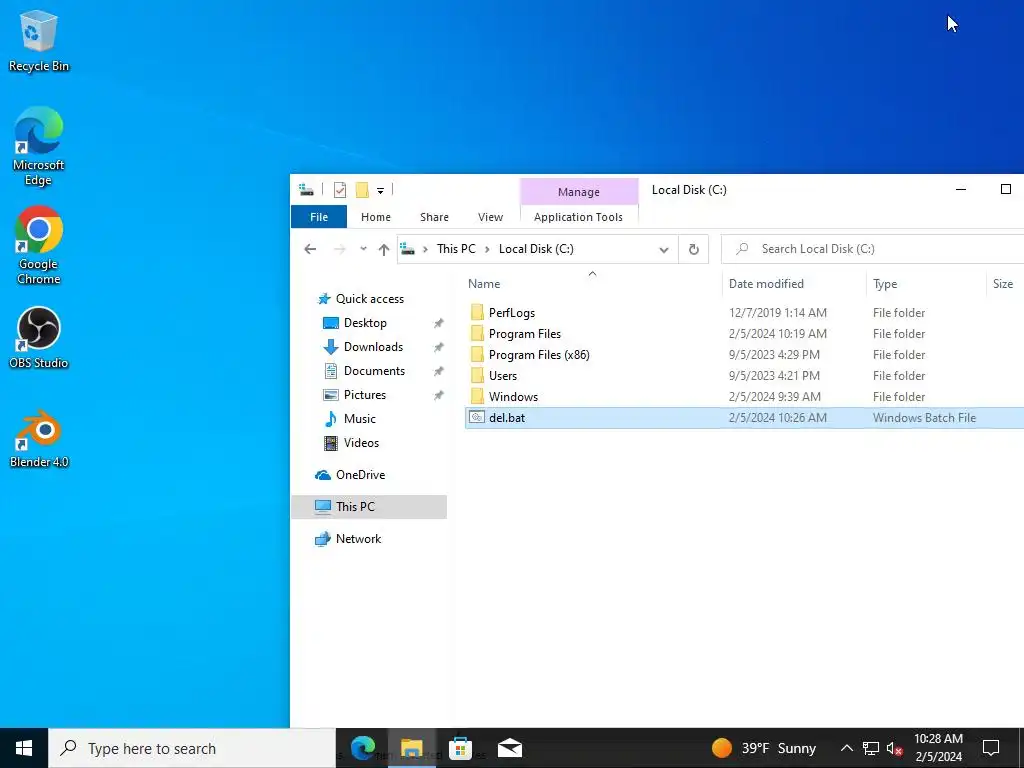Open Desktop in the navigation pane
Image resolution: width=1024 pixels, height=768 pixels.
(x=365, y=323)
